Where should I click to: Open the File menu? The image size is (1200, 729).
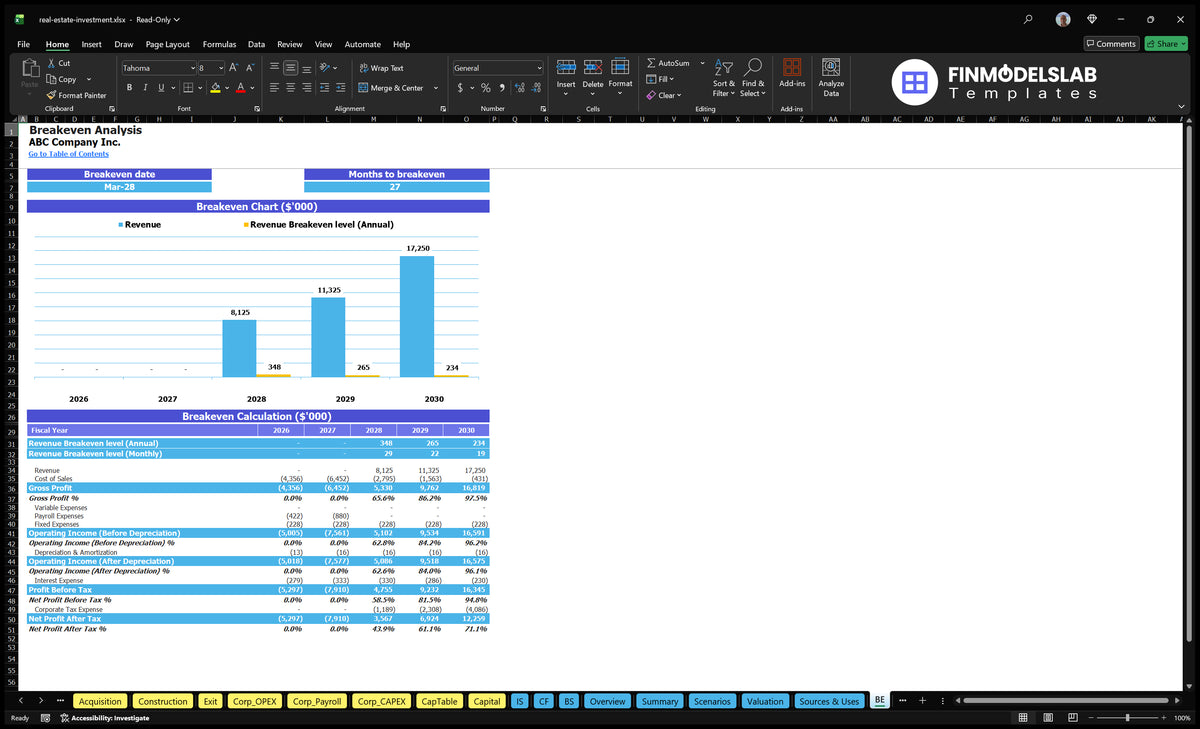23,44
